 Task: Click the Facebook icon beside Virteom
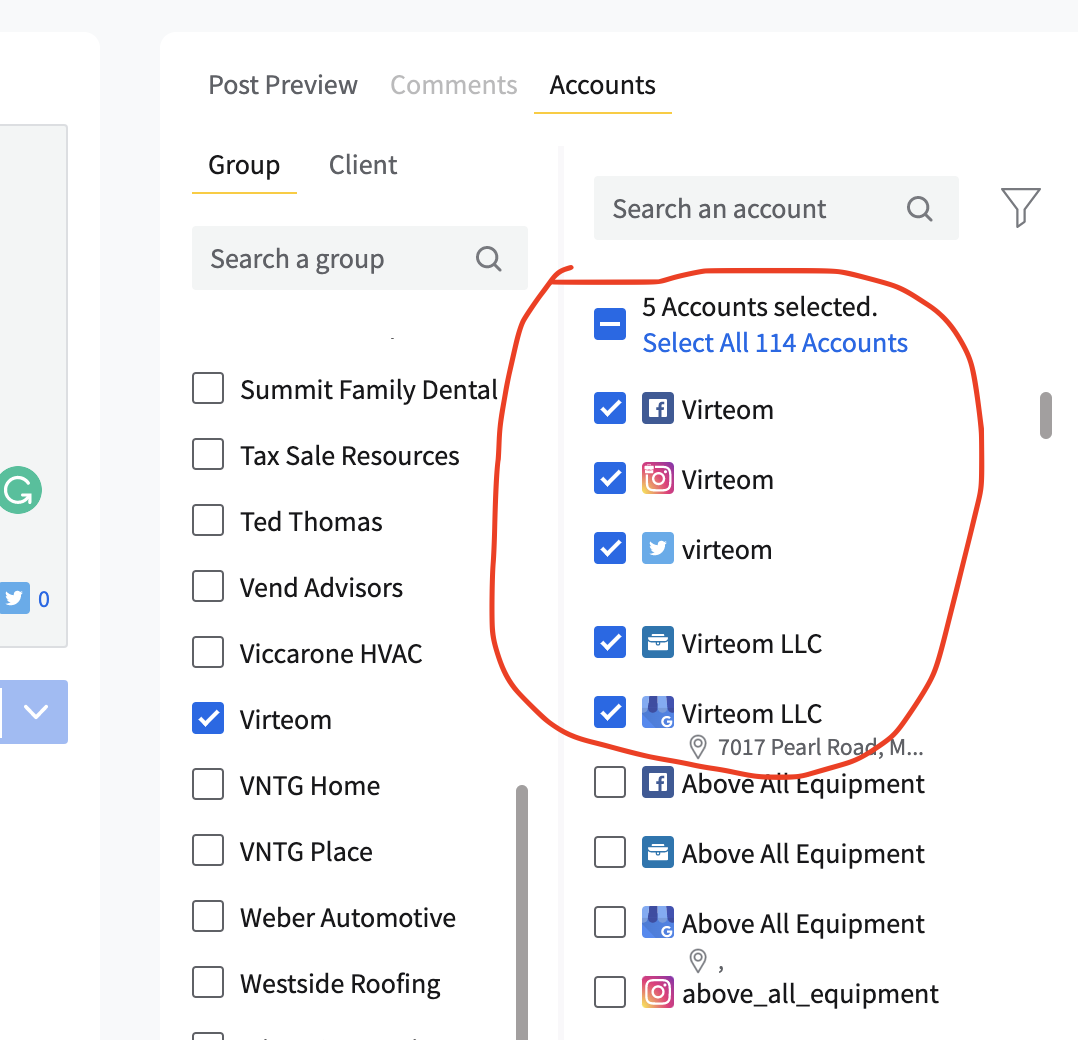tap(657, 409)
